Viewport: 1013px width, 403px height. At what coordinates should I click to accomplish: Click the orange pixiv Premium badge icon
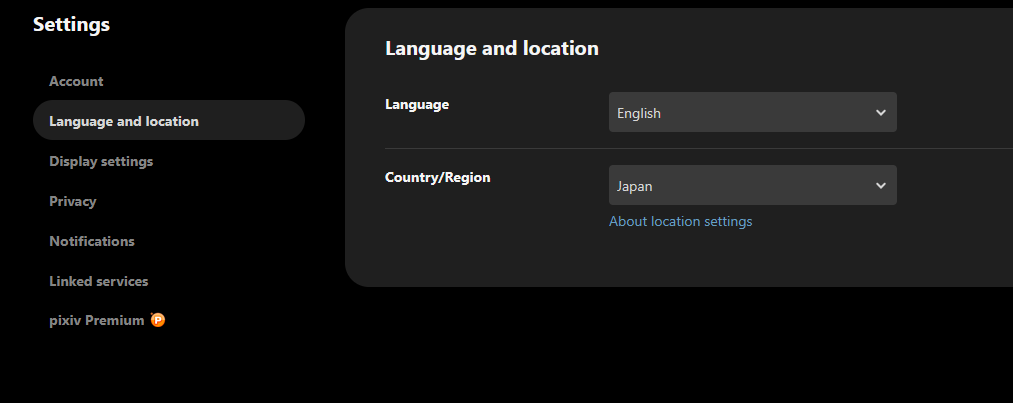158,320
